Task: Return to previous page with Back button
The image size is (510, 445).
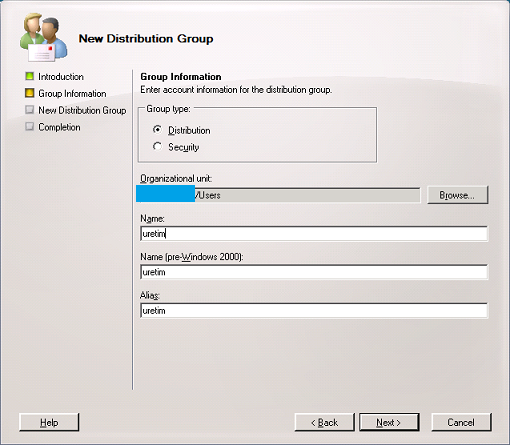Action: coord(324,422)
